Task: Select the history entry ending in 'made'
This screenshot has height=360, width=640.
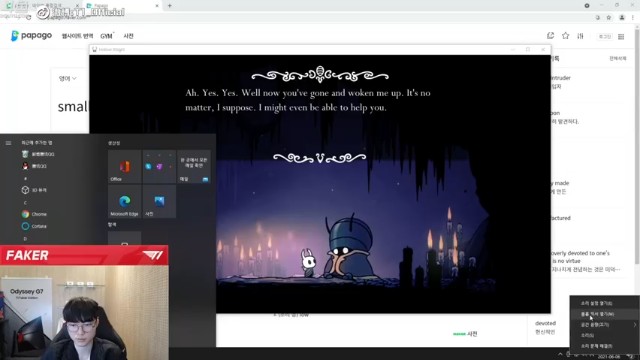Action: click(560, 183)
